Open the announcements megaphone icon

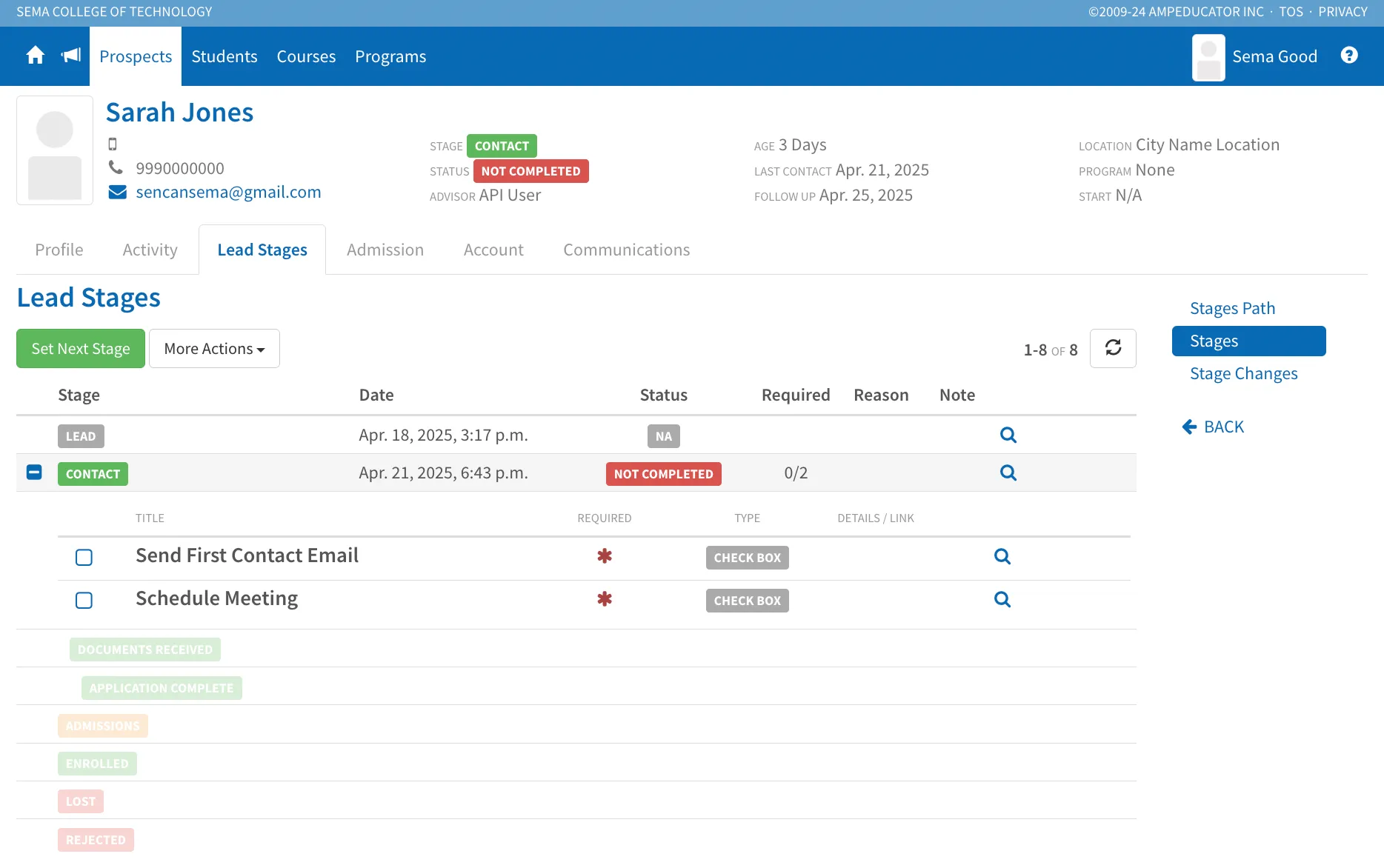click(71, 56)
